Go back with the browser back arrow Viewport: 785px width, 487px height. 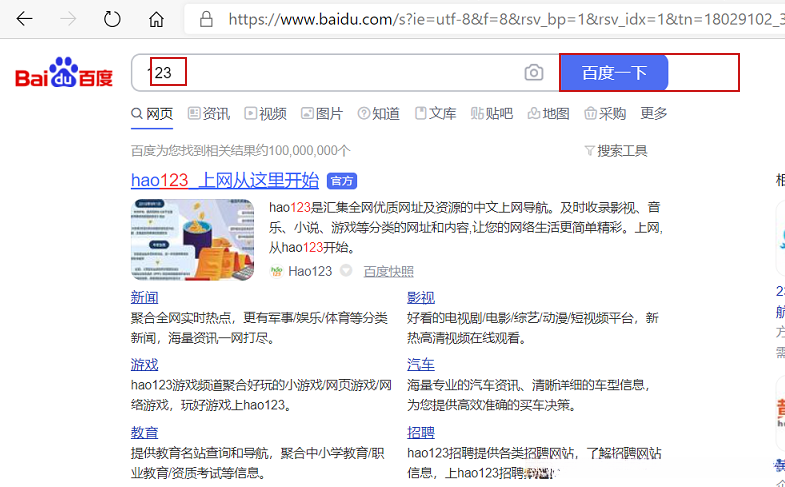[24, 19]
